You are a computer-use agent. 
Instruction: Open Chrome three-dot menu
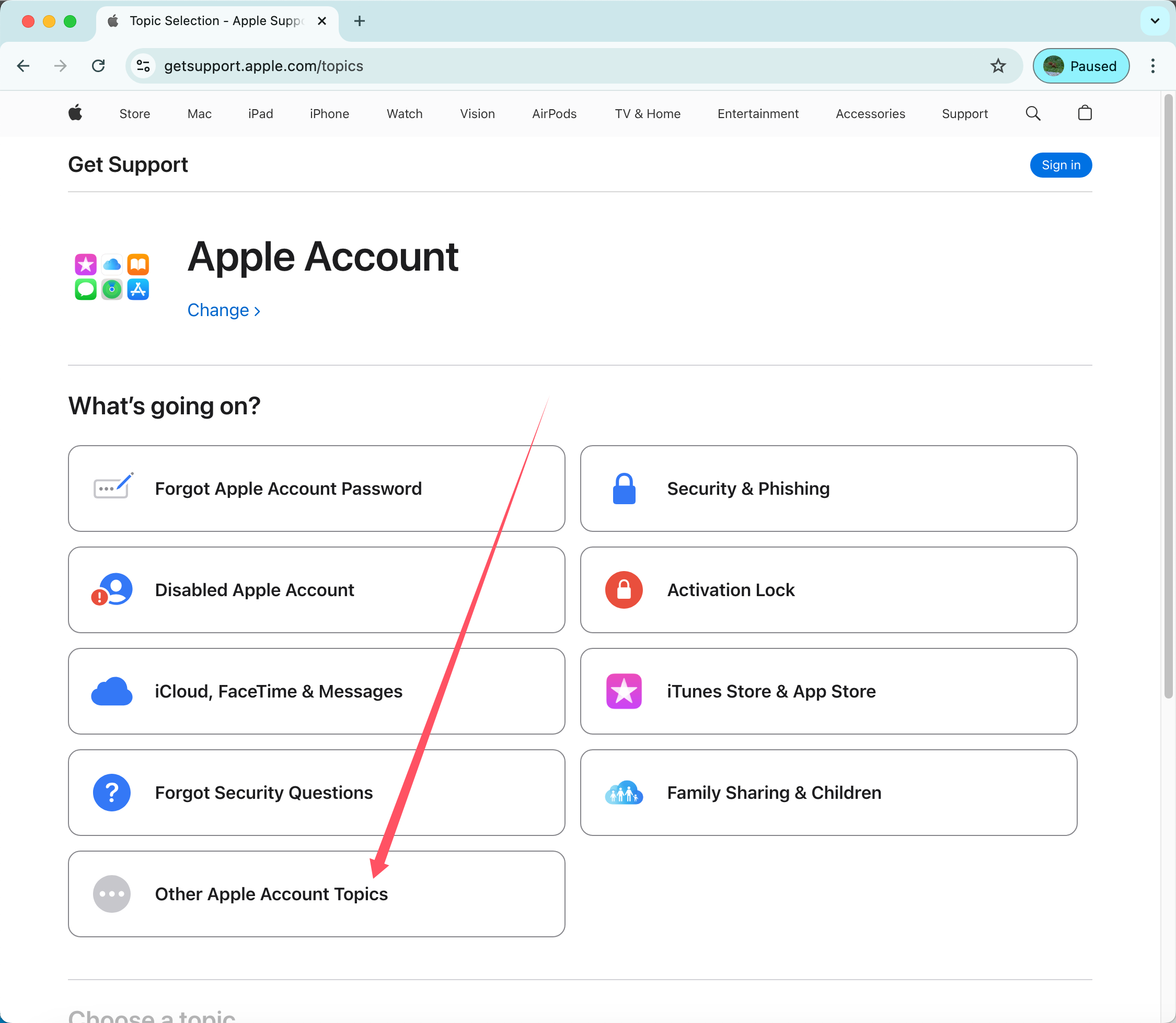tap(1152, 66)
